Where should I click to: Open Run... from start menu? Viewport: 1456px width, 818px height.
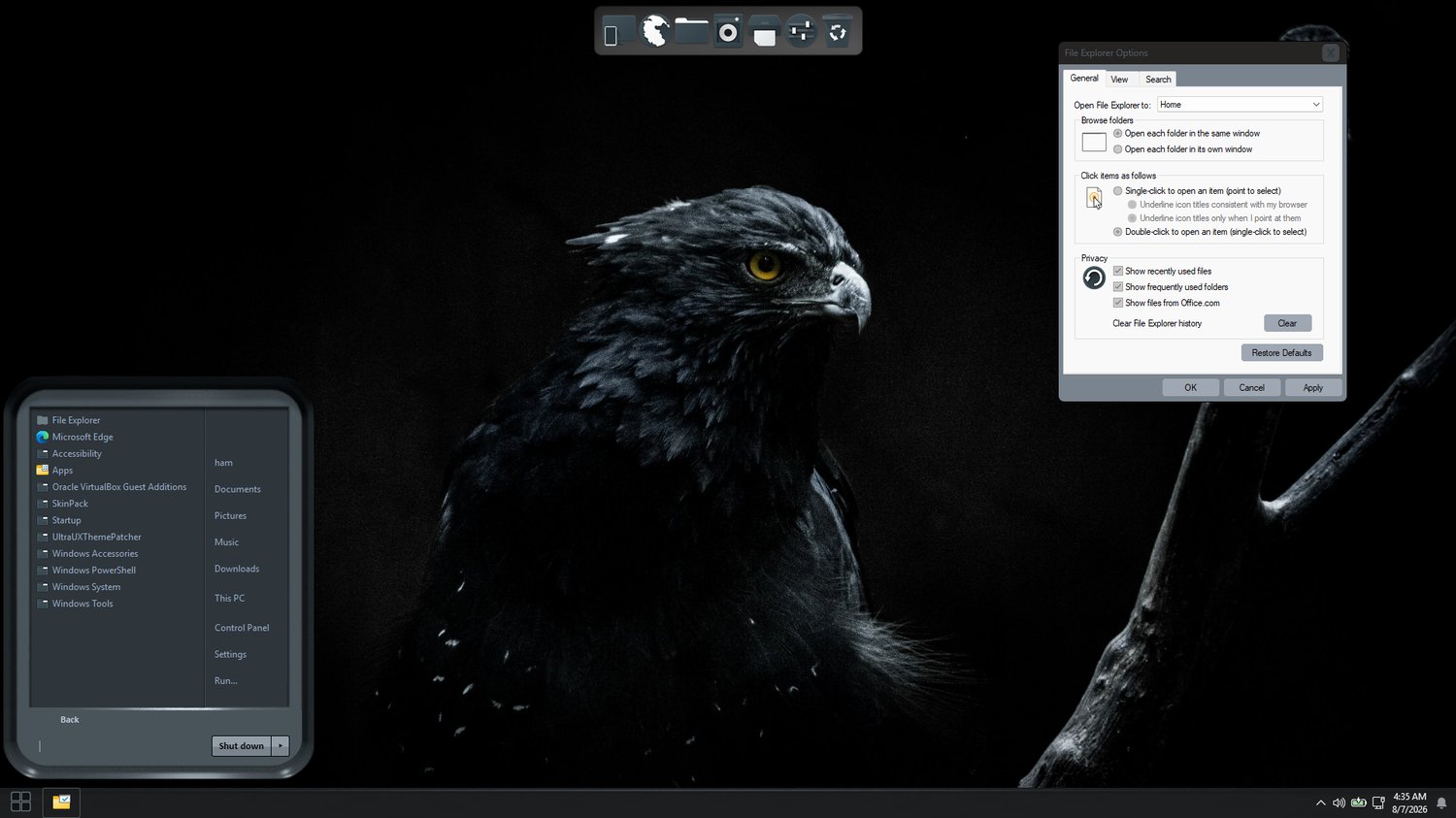[x=225, y=680]
